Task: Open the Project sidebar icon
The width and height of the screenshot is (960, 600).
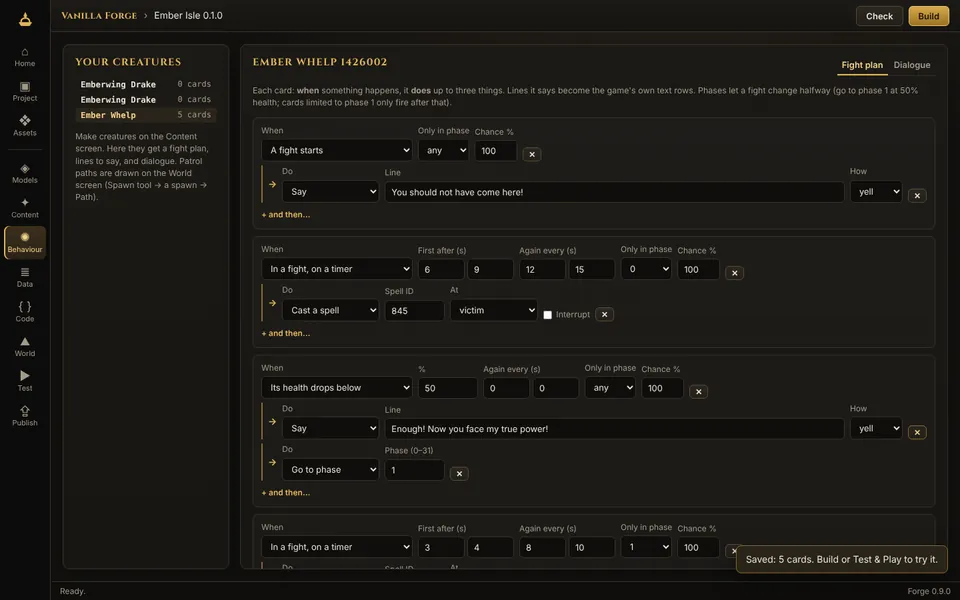Action: [24, 92]
